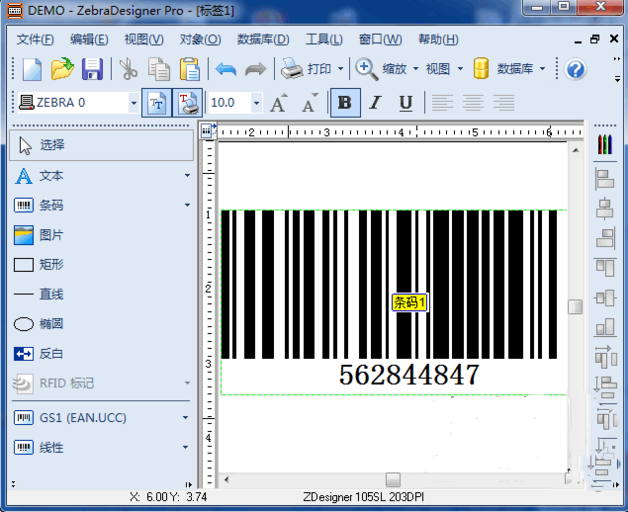Click the first alignment icon below the pencils

pos(605,179)
